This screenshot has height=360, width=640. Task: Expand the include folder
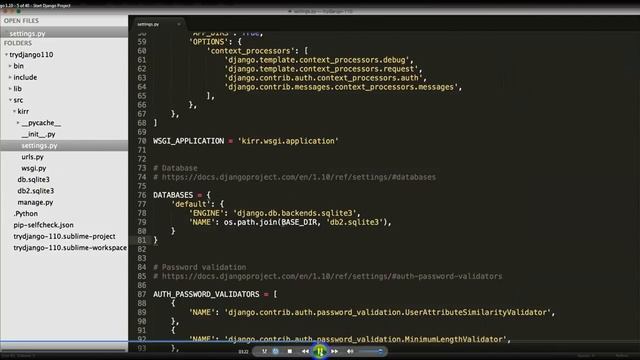[10, 77]
